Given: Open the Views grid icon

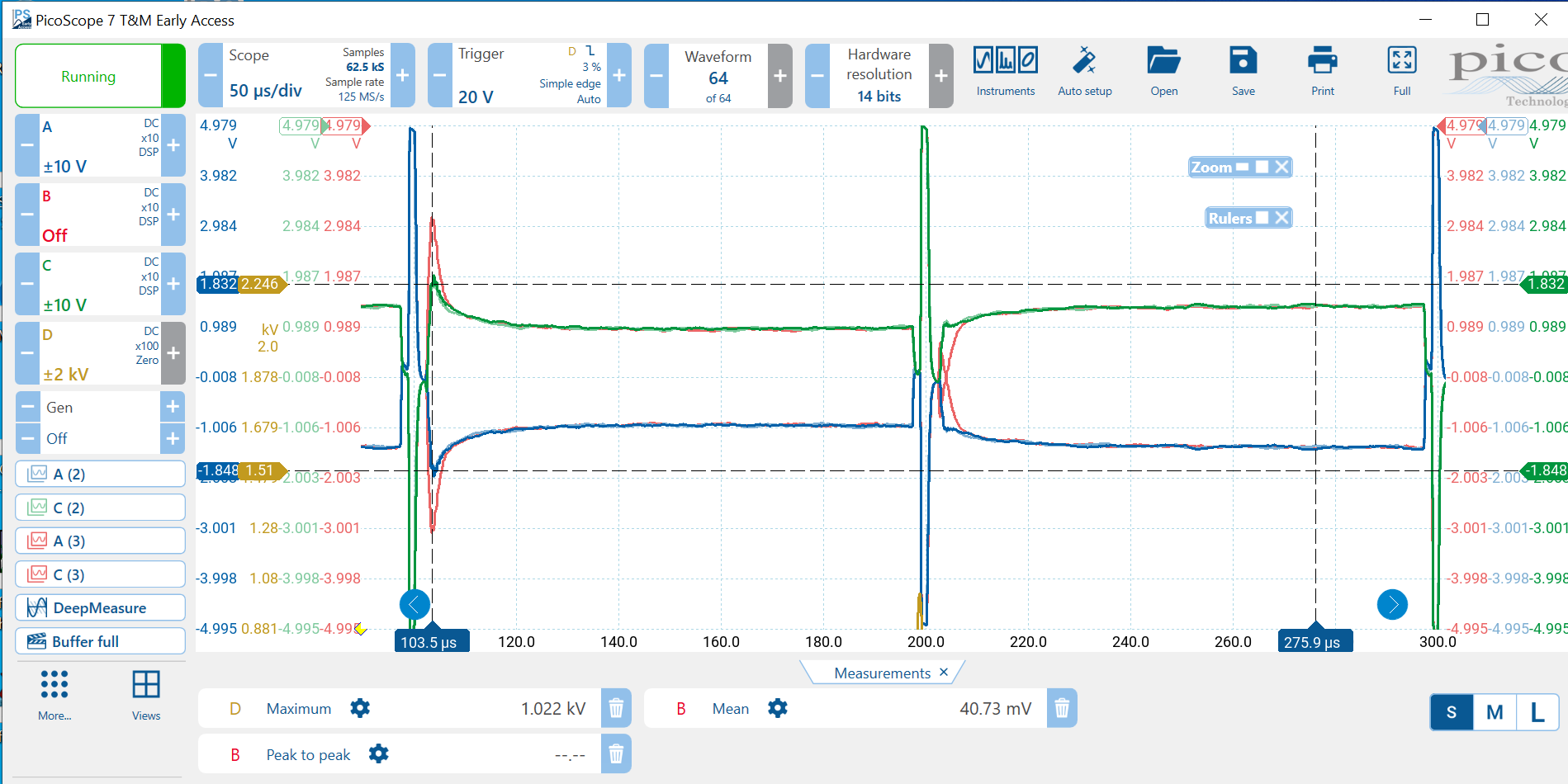Looking at the screenshot, I should coord(146,685).
